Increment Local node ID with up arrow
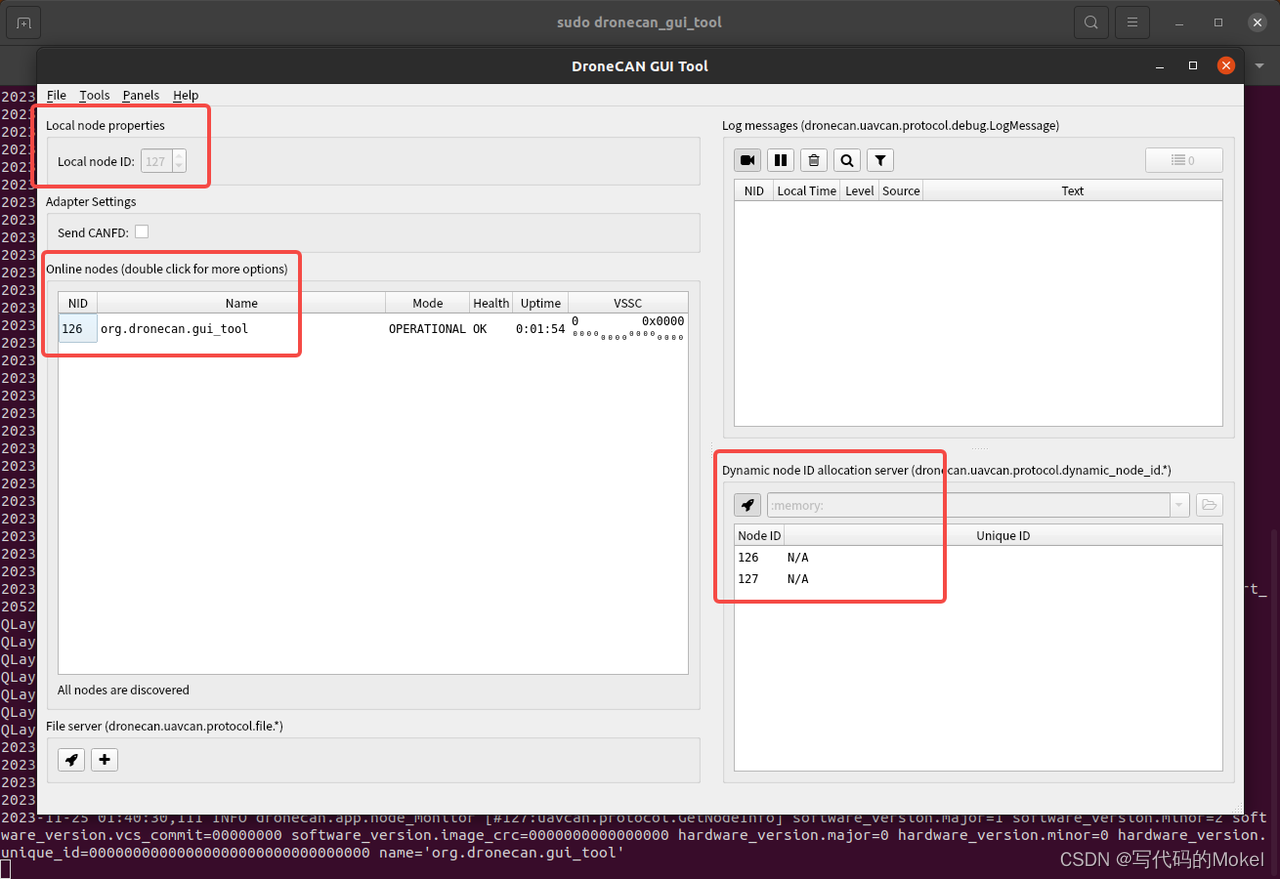Screen dimensions: 1280x879 pyautogui.click(x=180, y=156)
